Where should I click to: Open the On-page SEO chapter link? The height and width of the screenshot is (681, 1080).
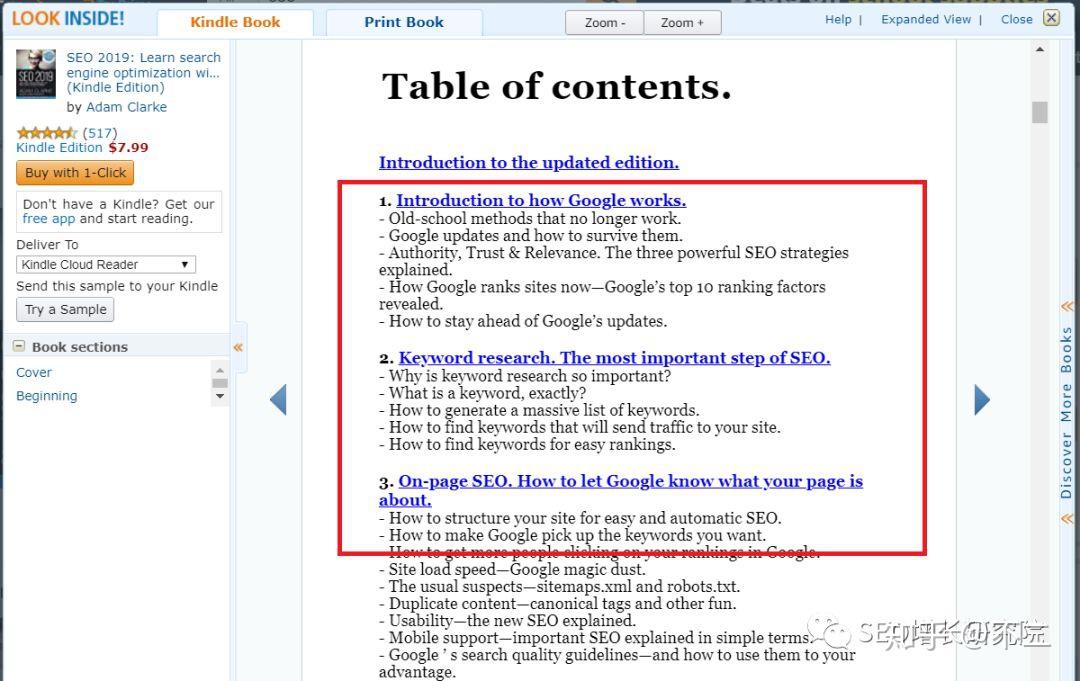(x=621, y=490)
